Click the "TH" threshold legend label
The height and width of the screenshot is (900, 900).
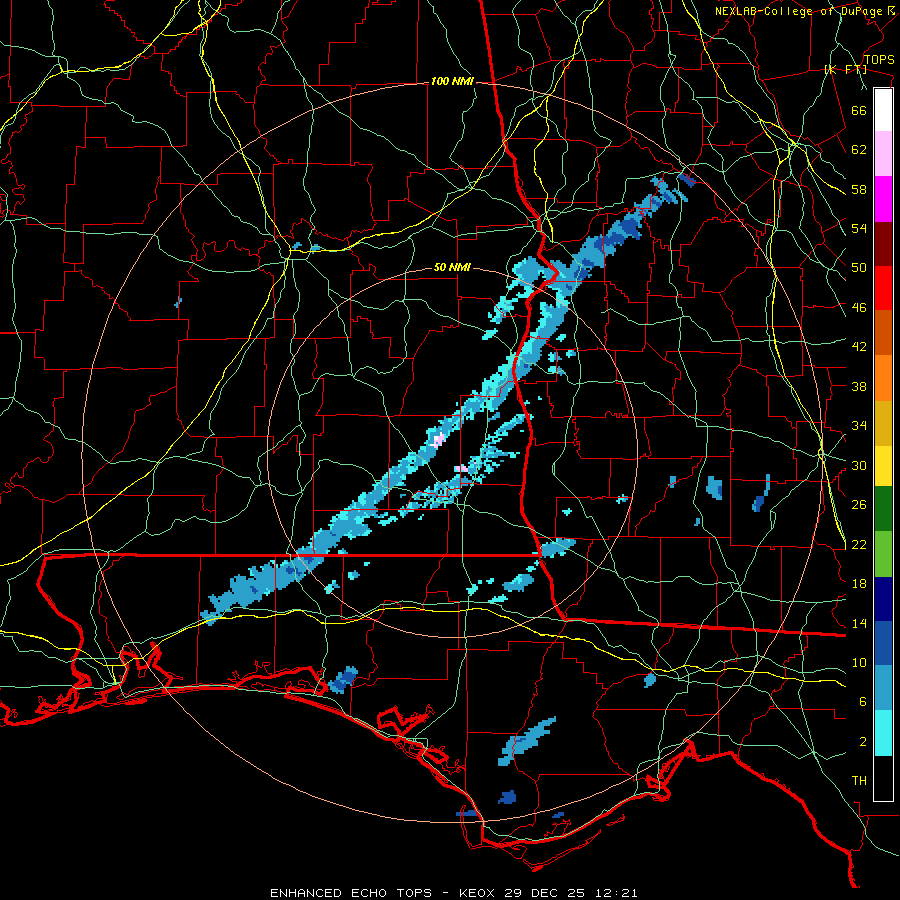[x=859, y=781]
